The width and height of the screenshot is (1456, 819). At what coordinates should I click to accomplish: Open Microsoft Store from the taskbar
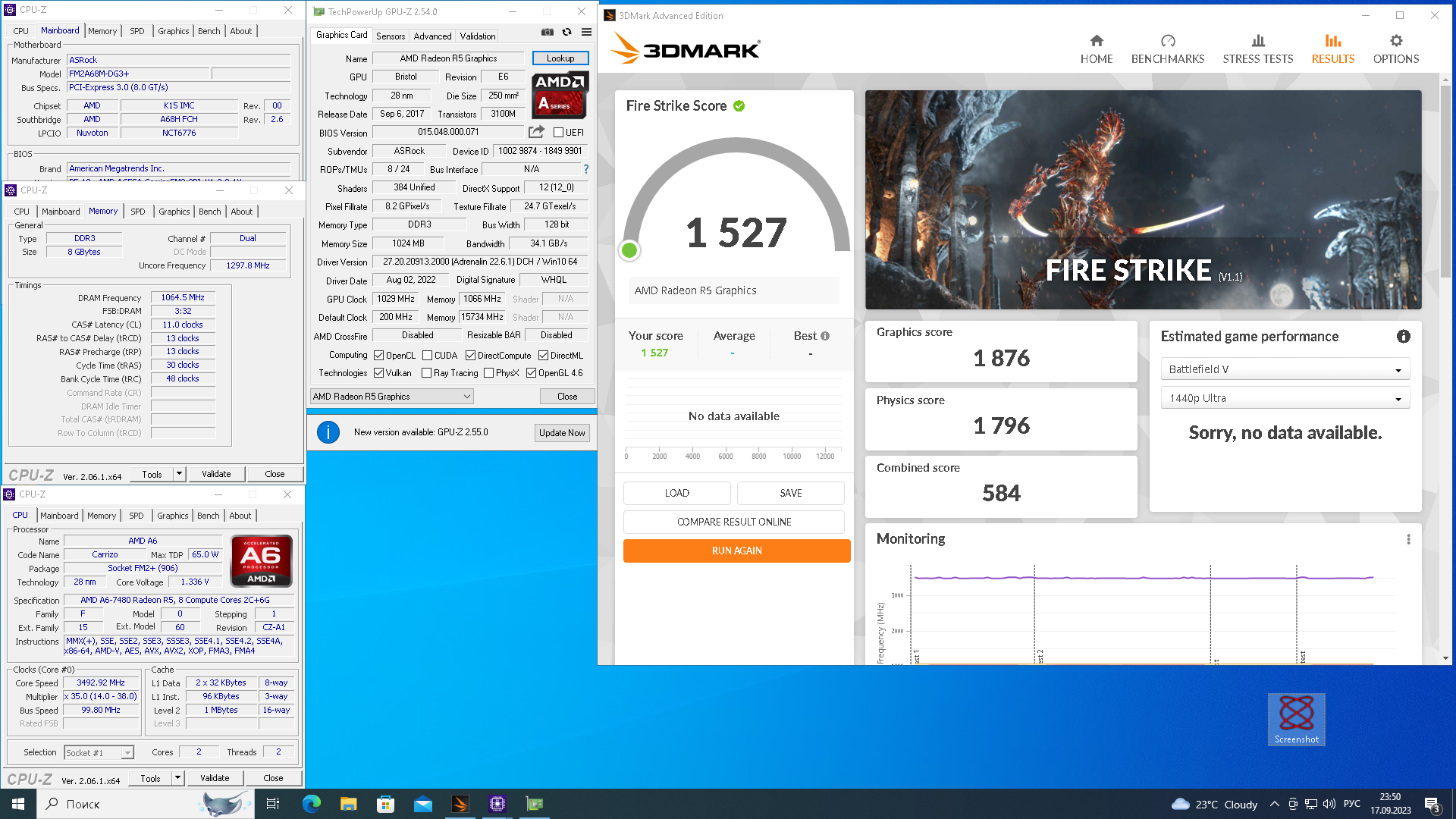click(x=385, y=804)
